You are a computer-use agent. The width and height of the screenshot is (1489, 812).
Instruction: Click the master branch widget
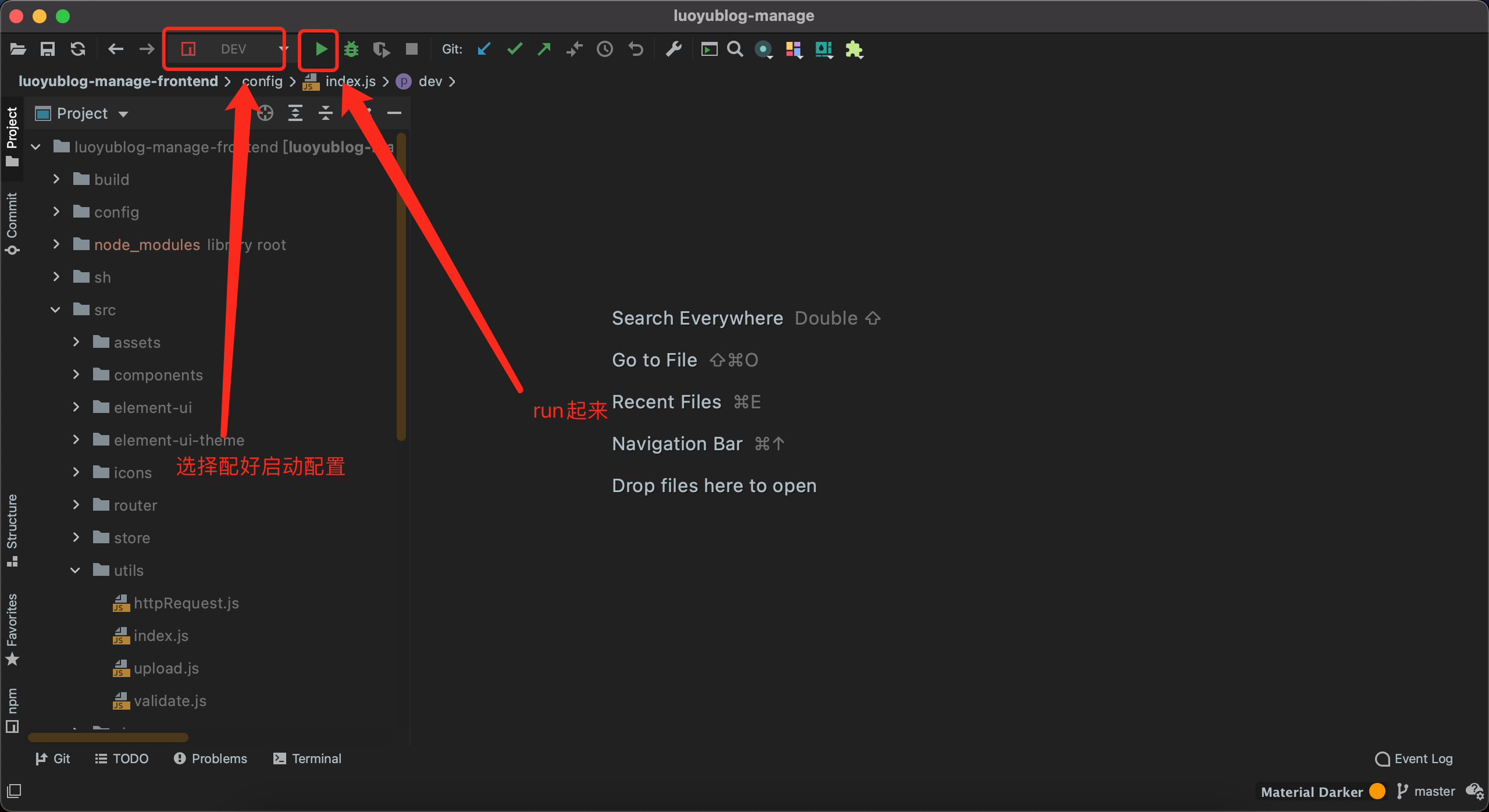point(1426,791)
